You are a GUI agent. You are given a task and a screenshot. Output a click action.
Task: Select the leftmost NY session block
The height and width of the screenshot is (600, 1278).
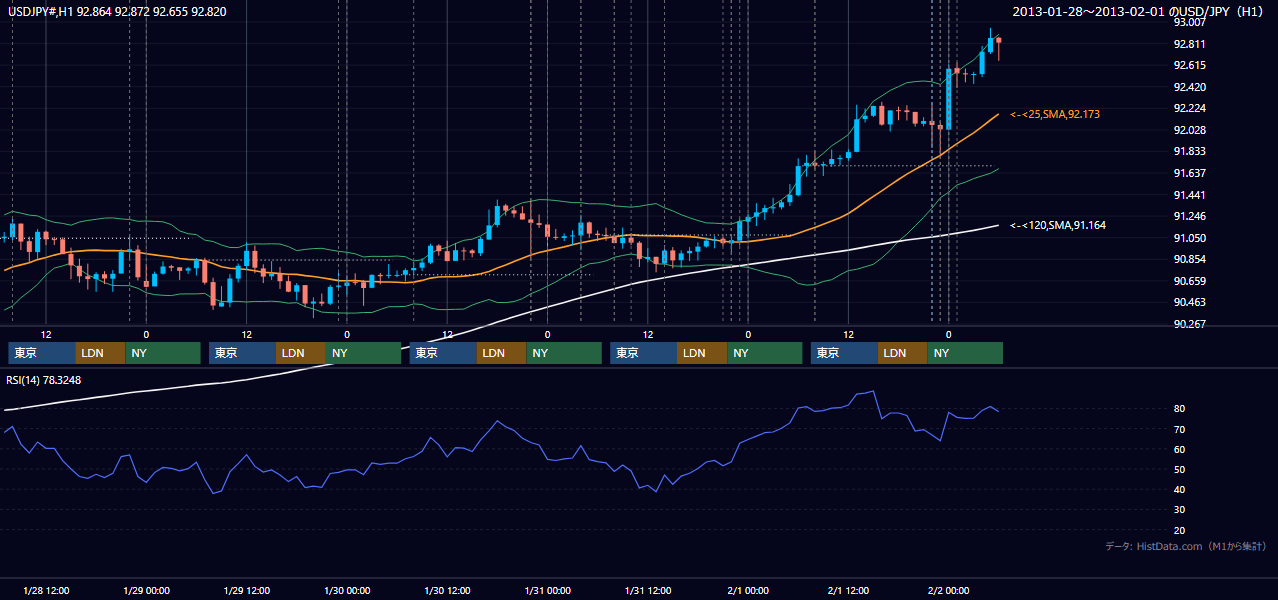tap(163, 353)
